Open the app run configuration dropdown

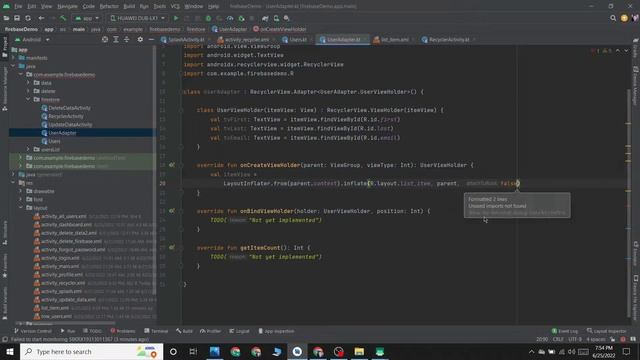(87, 18)
